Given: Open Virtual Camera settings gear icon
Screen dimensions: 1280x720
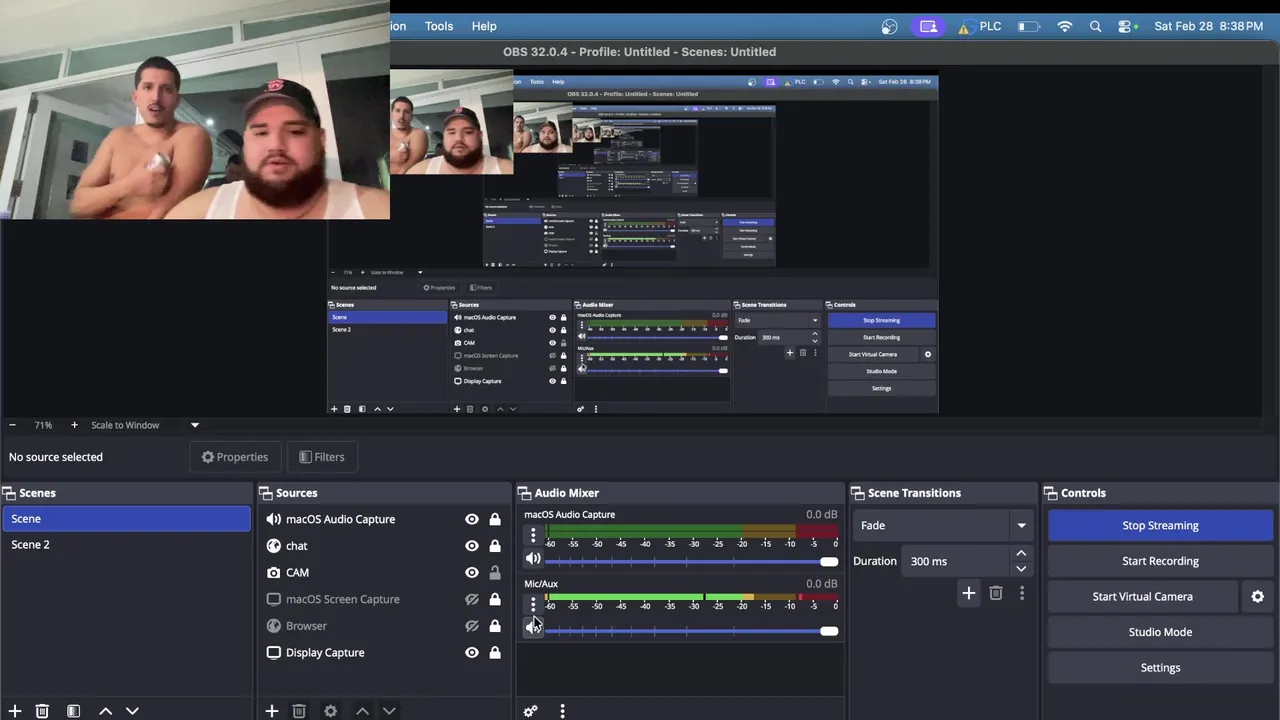Looking at the screenshot, I should (1258, 597).
